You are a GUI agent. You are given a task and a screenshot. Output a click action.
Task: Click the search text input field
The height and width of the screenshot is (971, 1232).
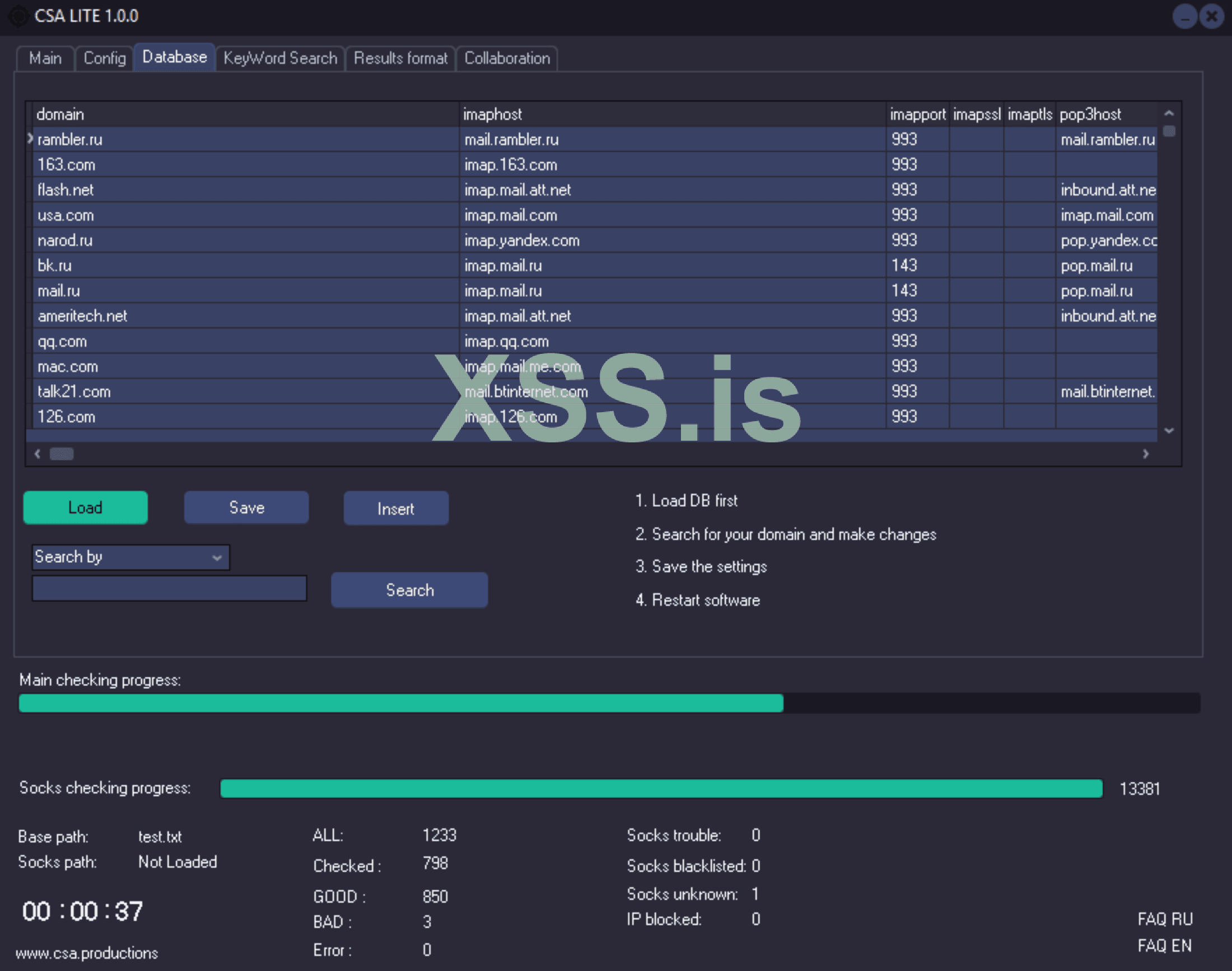coord(169,589)
